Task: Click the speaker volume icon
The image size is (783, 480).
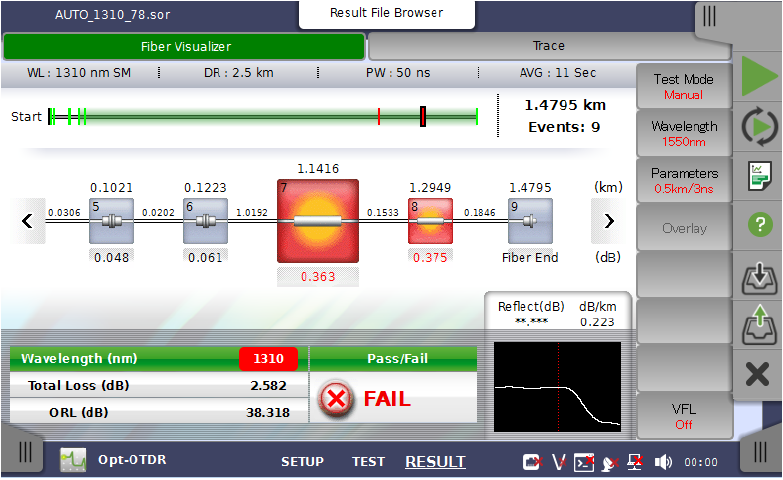Action: coord(663,462)
